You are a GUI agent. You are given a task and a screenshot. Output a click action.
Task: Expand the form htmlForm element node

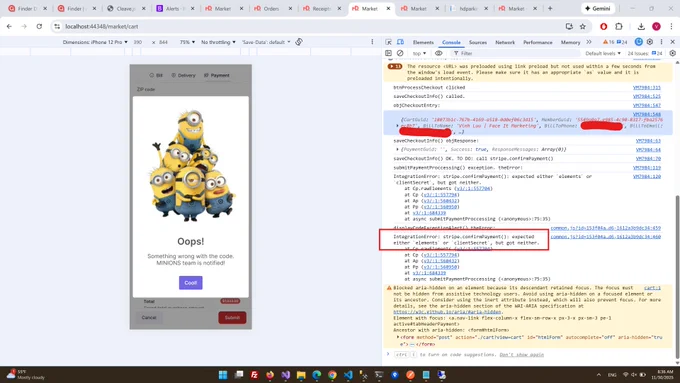click(x=397, y=337)
